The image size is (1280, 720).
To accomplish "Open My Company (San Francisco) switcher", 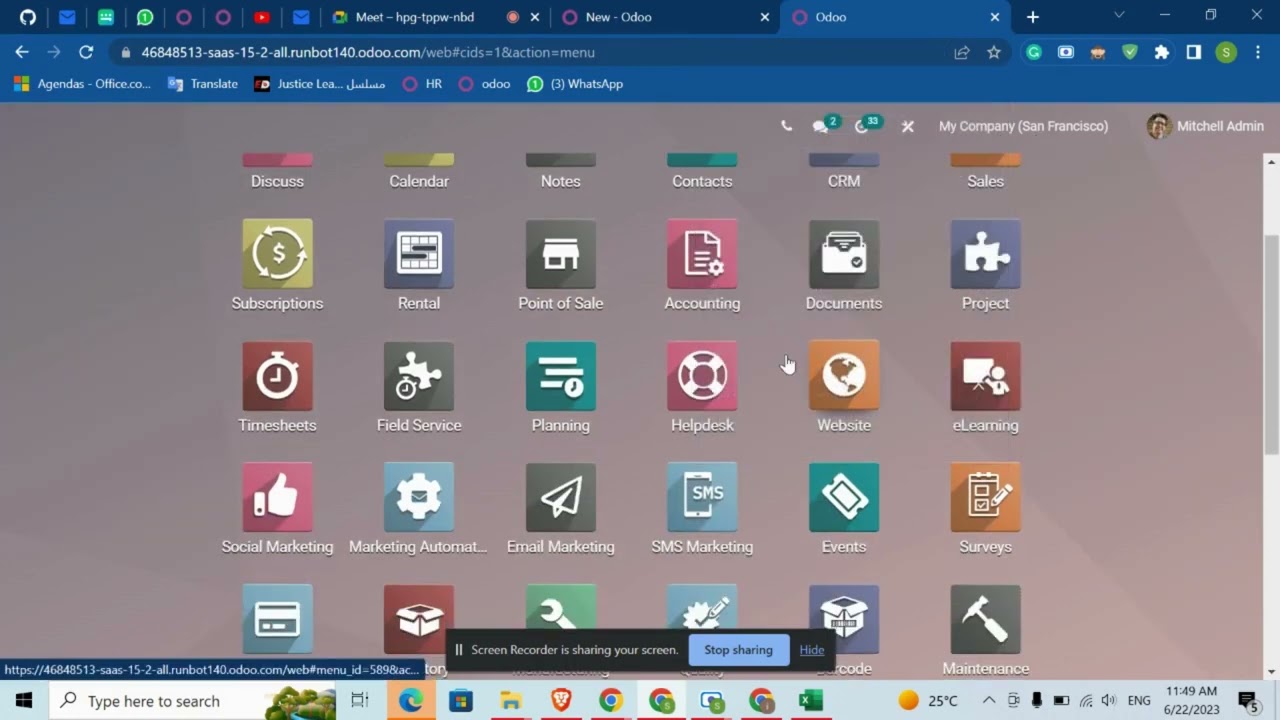I will pyautogui.click(x=1023, y=126).
